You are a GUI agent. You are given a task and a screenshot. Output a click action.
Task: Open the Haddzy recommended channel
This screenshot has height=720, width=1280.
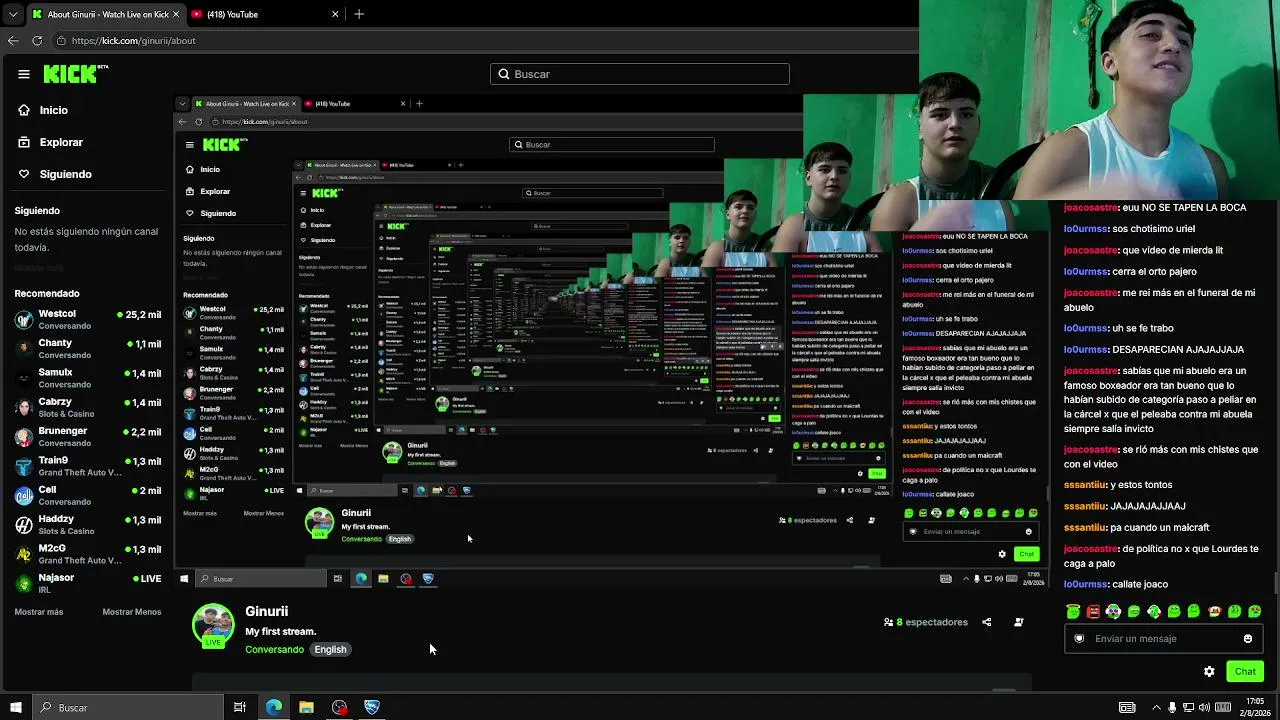[88, 525]
